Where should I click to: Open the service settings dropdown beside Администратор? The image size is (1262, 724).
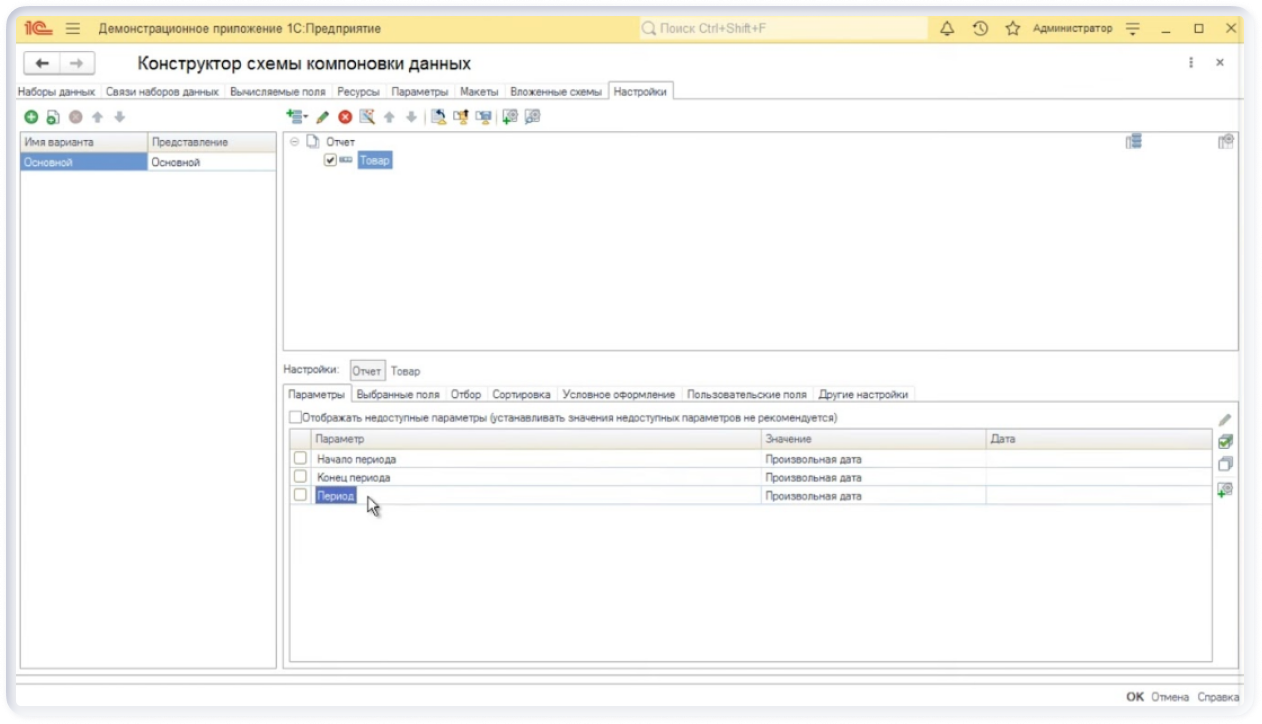(x=1133, y=29)
